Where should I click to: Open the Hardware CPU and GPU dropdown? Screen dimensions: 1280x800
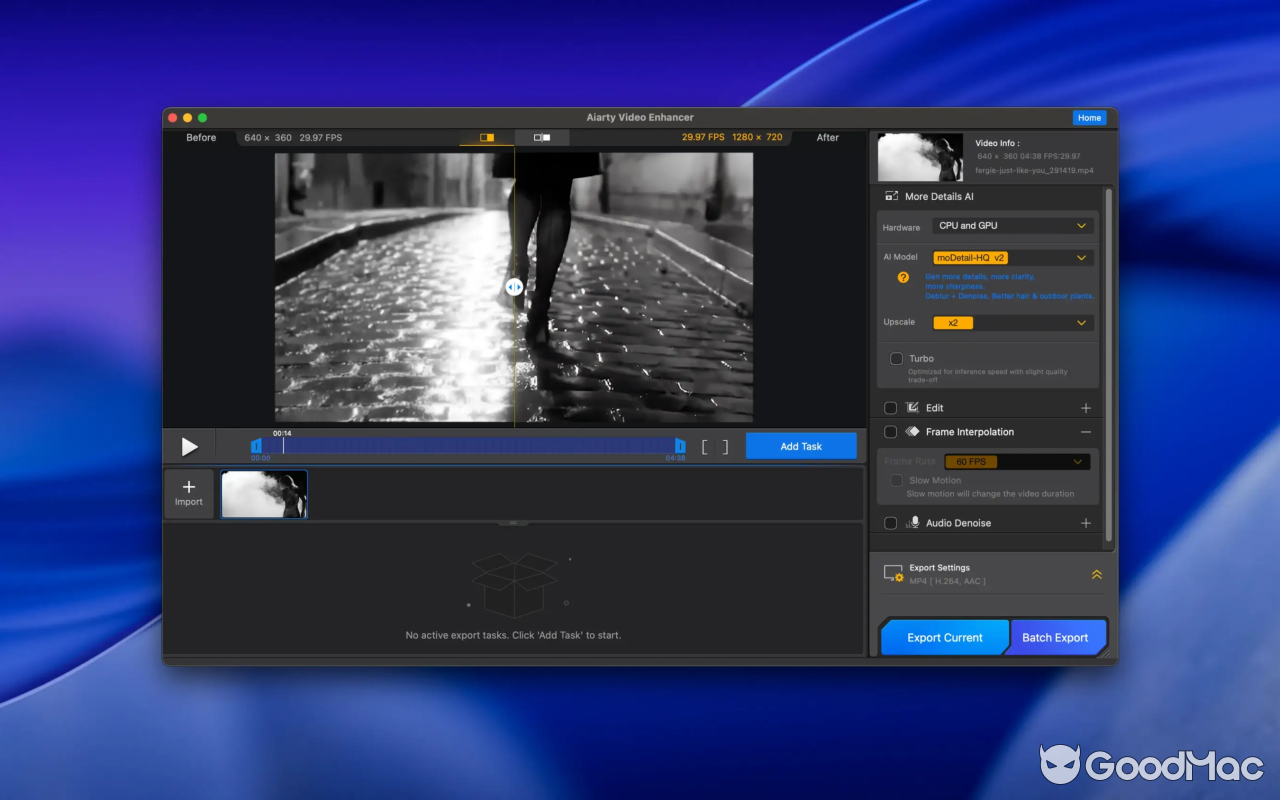[1012, 225]
